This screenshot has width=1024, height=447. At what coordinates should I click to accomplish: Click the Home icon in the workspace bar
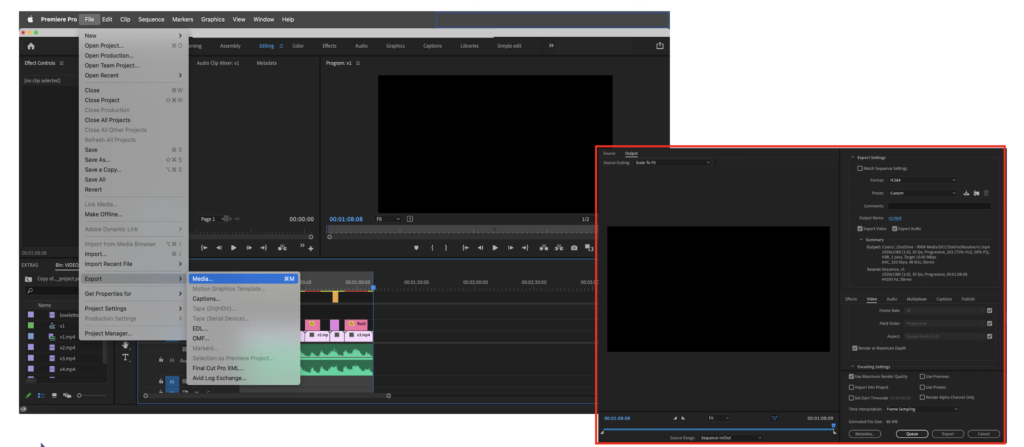coord(30,46)
